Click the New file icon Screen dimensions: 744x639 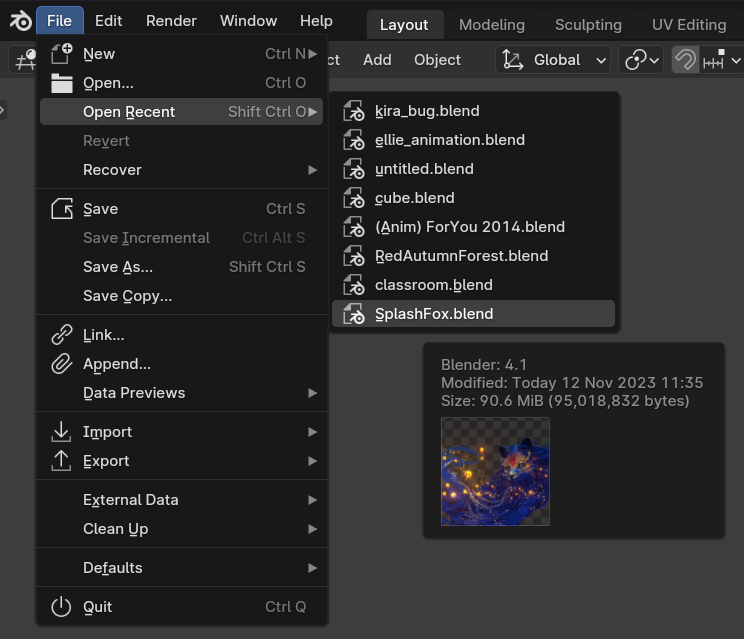[x=62, y=54]
